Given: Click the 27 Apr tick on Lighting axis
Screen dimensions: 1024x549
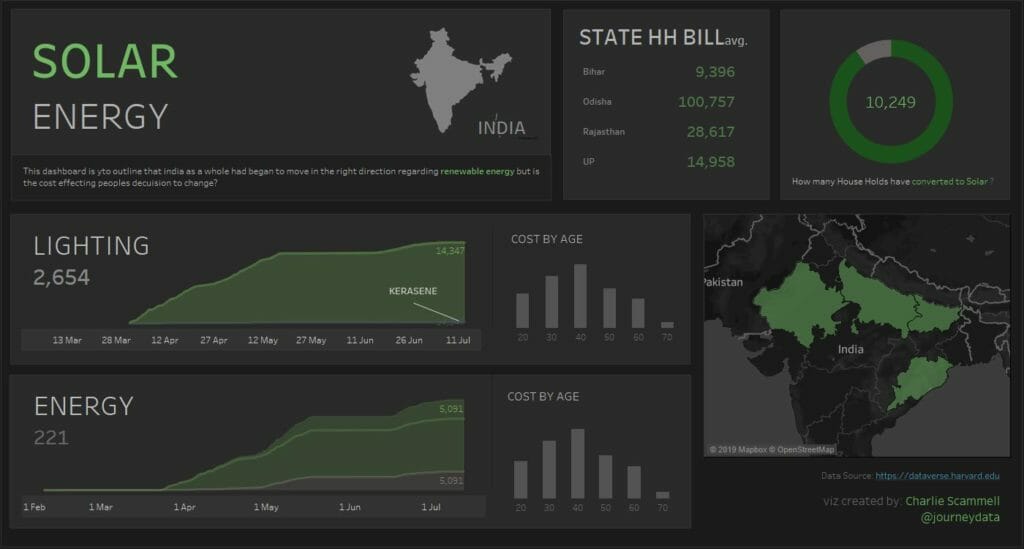Looking at the screenshot, I should pyautogui.click(x=214, y=340).
